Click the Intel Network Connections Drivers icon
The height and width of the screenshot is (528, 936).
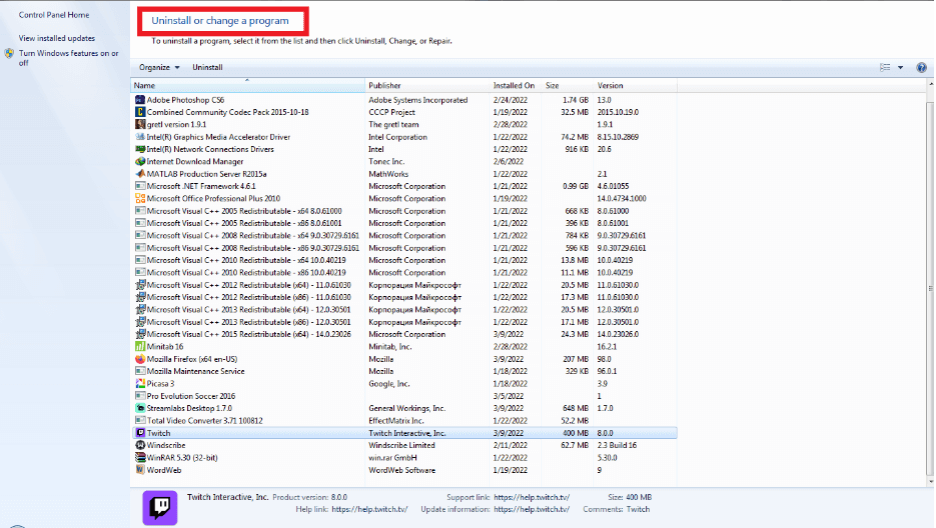tap(140, 149)
